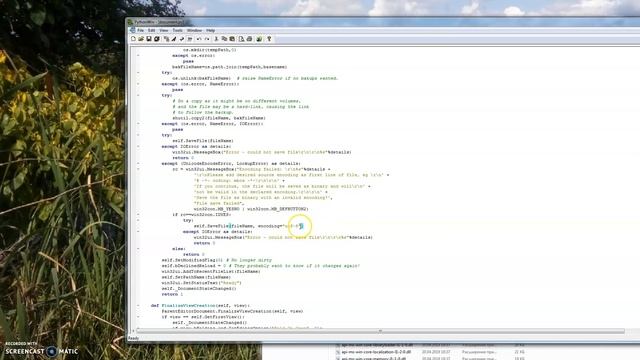The width and height of the screenshot is (640, 360).
Task: Click the horizontal scrollbar left arrow
Action: click(x=133, y=331)
